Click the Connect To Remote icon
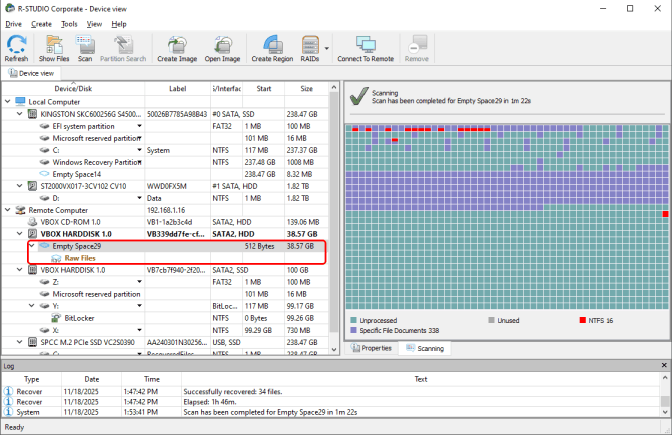This screenshot has width=672, height=435. point(365,48)
